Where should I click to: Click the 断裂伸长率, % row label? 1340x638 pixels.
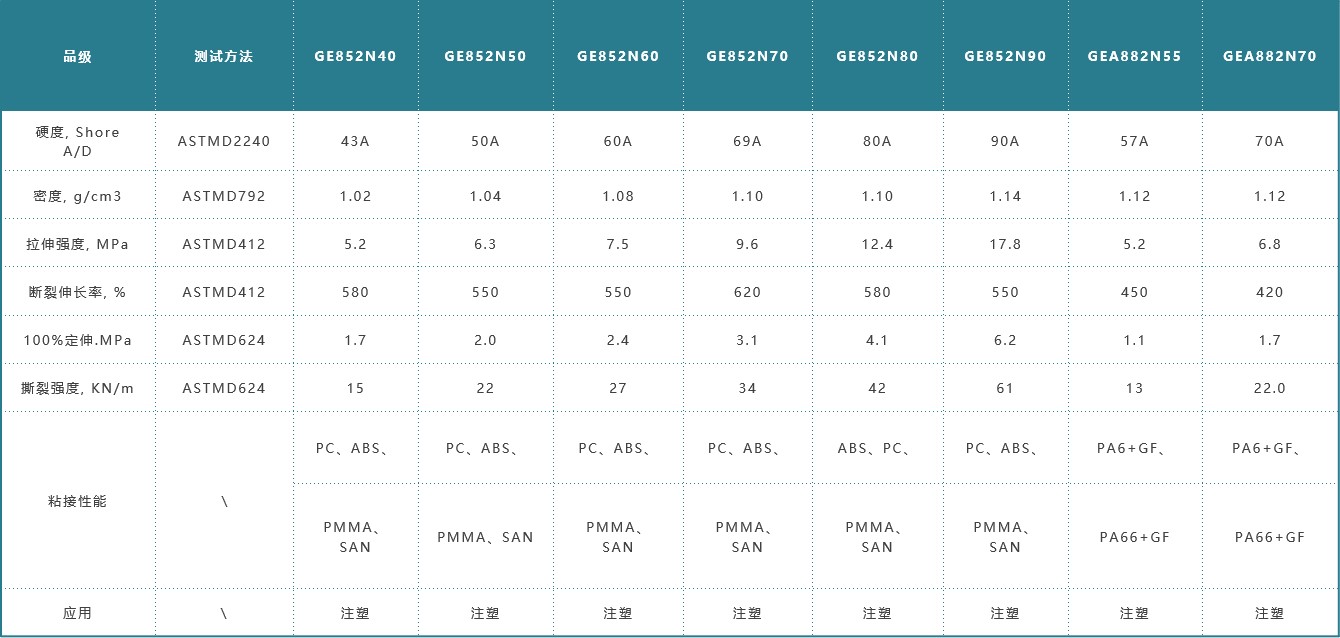coord(77,292)
